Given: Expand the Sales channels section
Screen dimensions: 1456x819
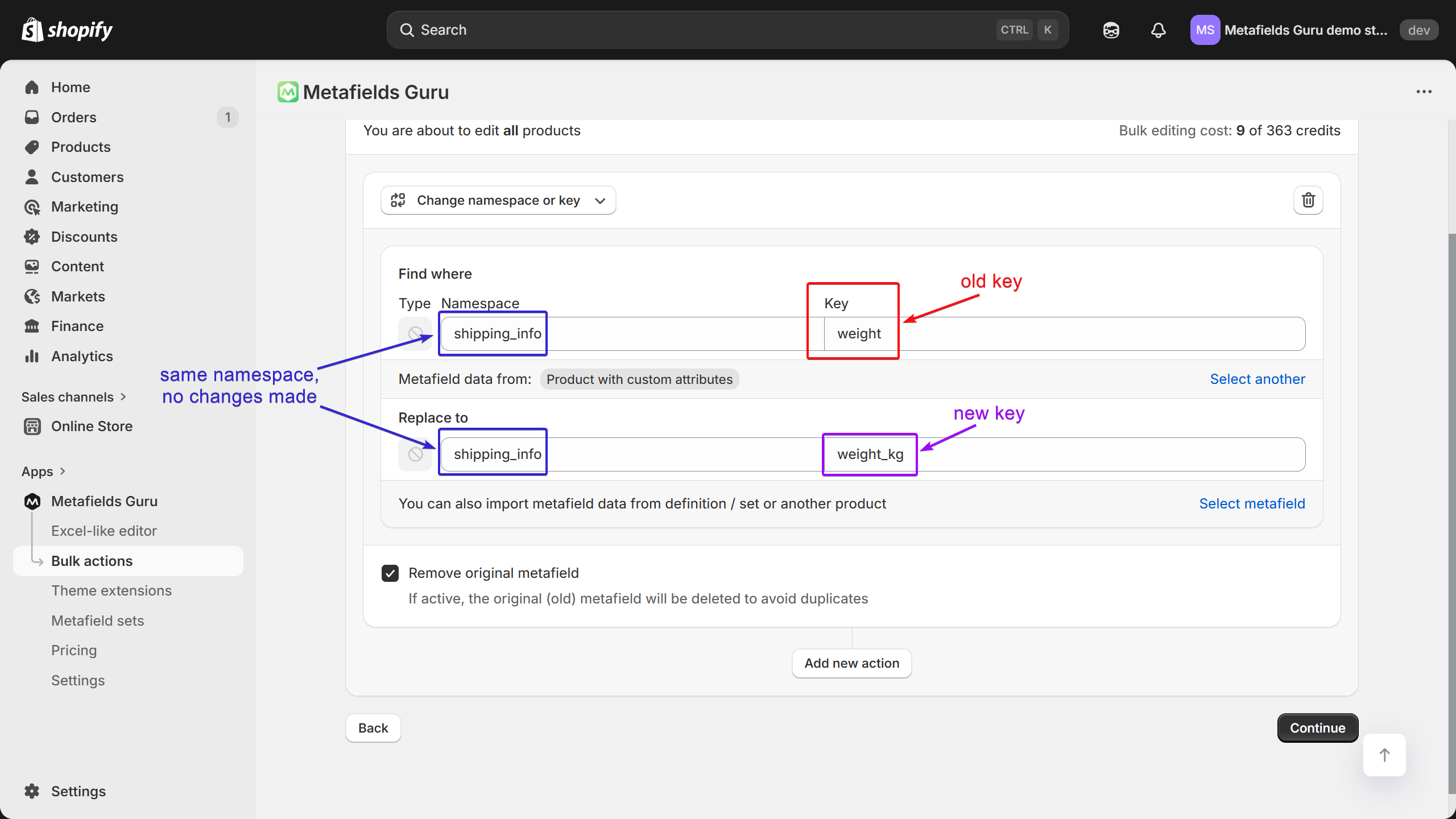Looking at the screenshot, I should click(73, 397).
